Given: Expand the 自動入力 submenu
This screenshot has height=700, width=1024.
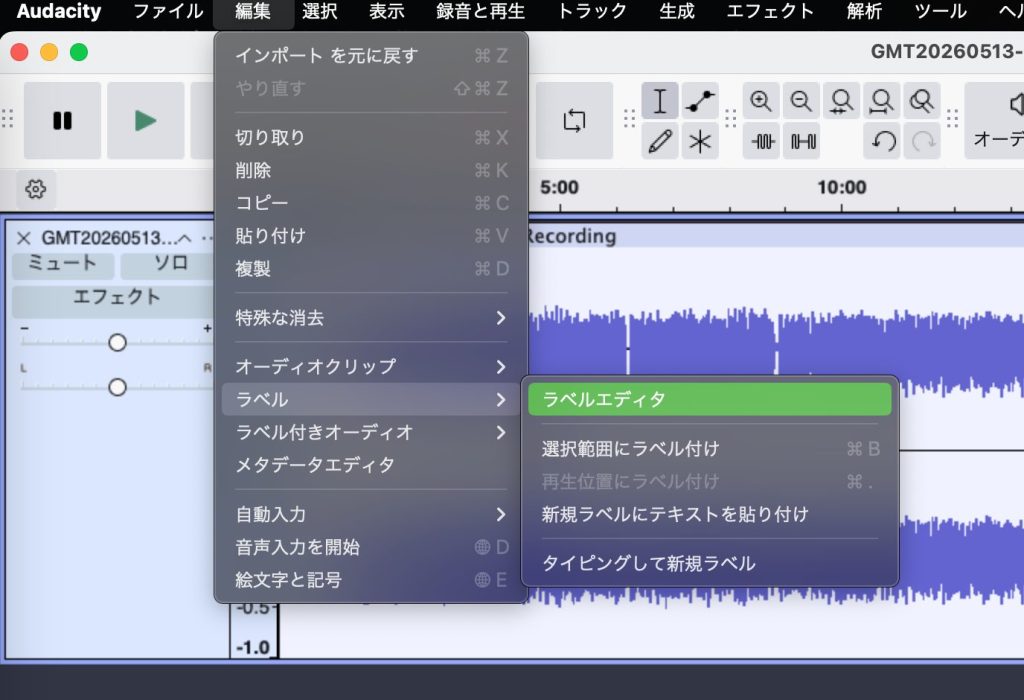Looking at the screenshot, I should [371, 515].
